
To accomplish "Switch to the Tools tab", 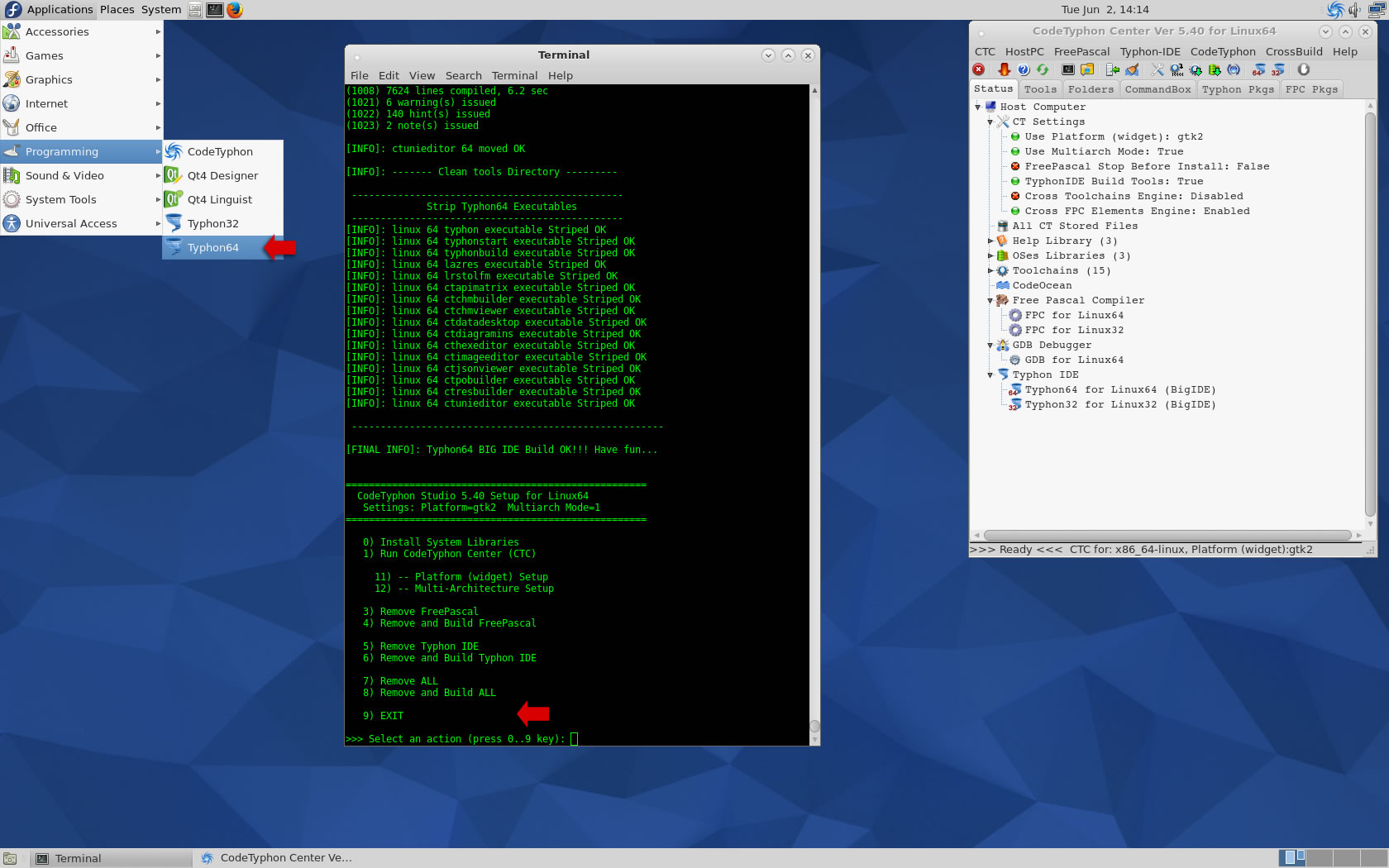I will [1040, 89].
